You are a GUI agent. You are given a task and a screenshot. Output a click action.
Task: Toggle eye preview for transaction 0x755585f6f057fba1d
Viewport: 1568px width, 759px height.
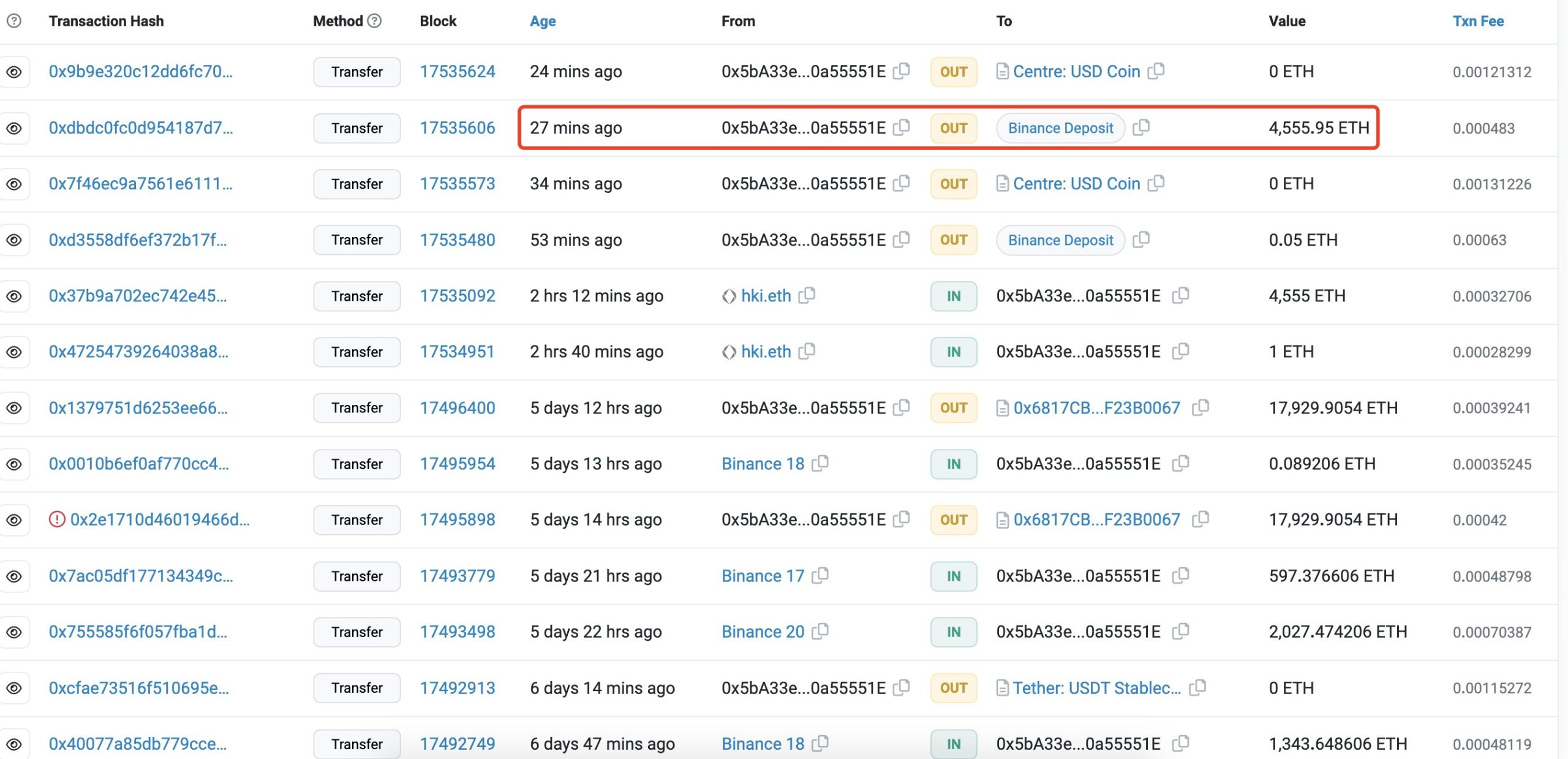(x=14, y=632)
